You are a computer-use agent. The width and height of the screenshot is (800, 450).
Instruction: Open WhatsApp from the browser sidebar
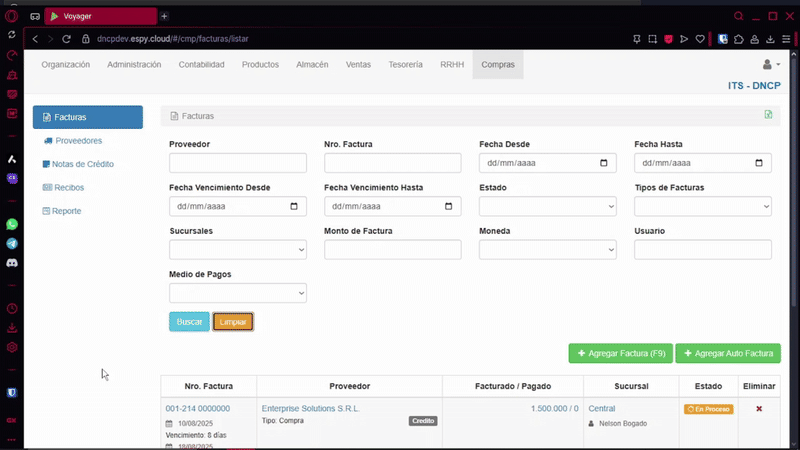pos(12,225)
